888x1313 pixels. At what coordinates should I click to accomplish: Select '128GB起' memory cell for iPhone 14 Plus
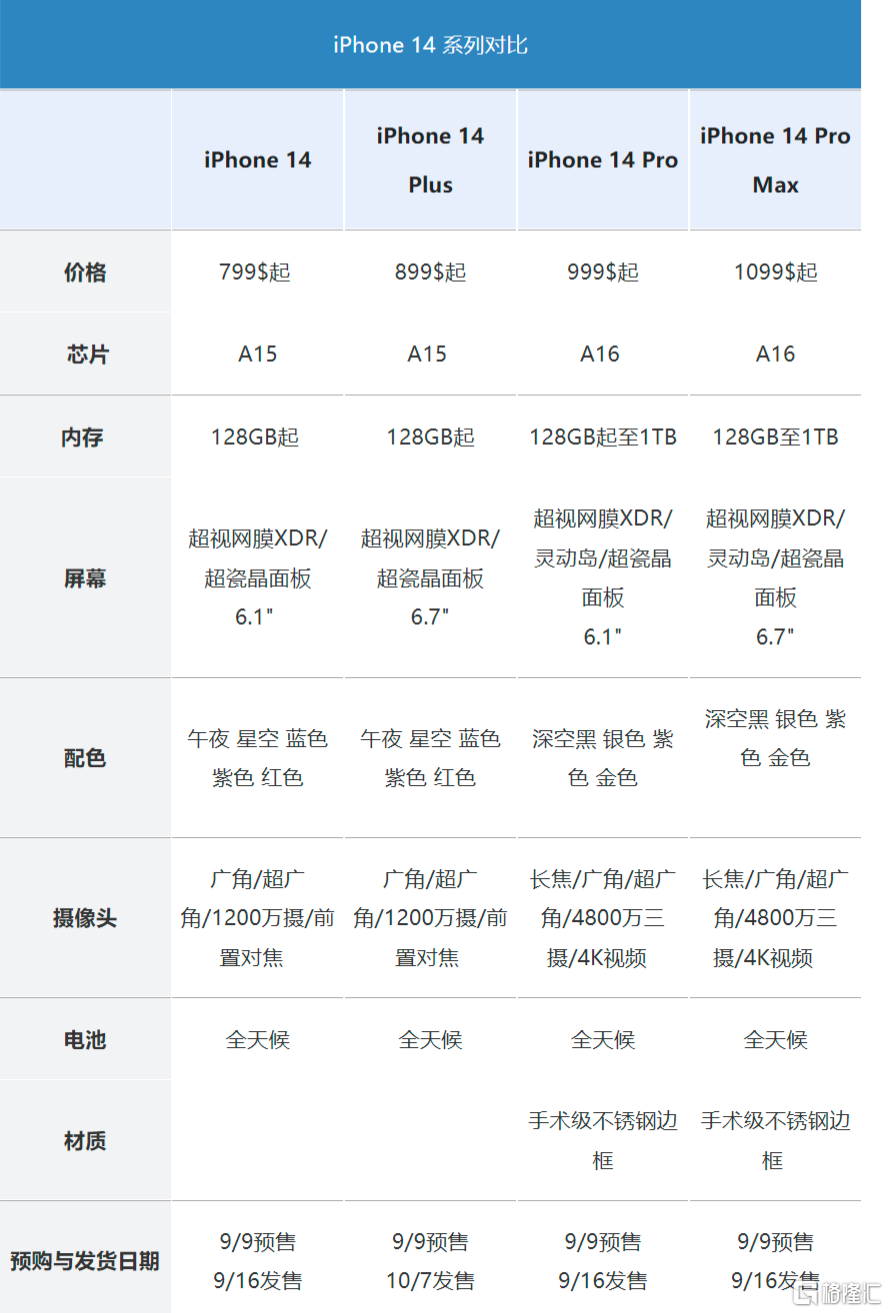pos(430,437)
